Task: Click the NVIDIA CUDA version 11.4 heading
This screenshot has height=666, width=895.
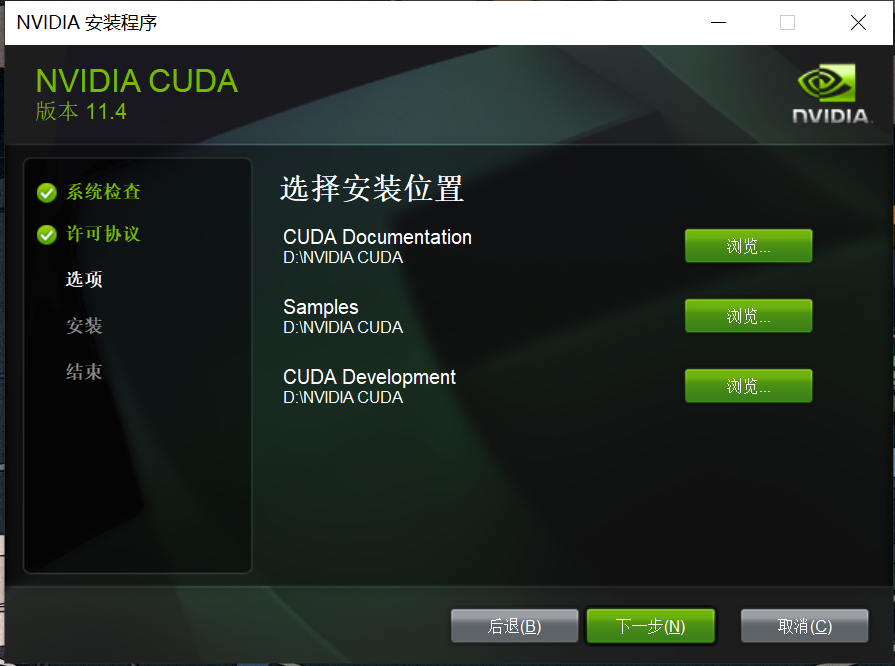Action: click(137, 94)
